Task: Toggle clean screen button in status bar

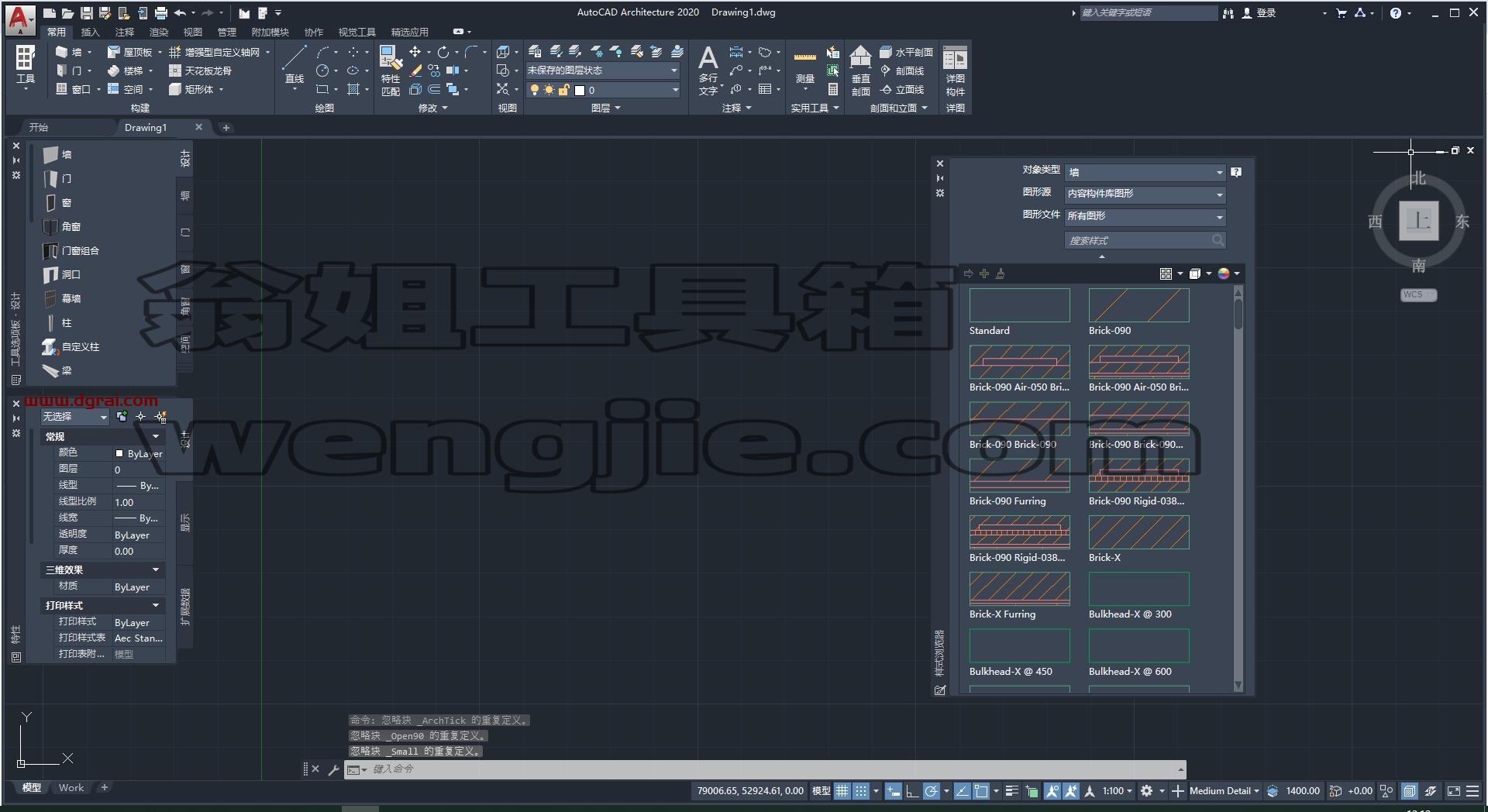Action: [x=1454, y=791]
